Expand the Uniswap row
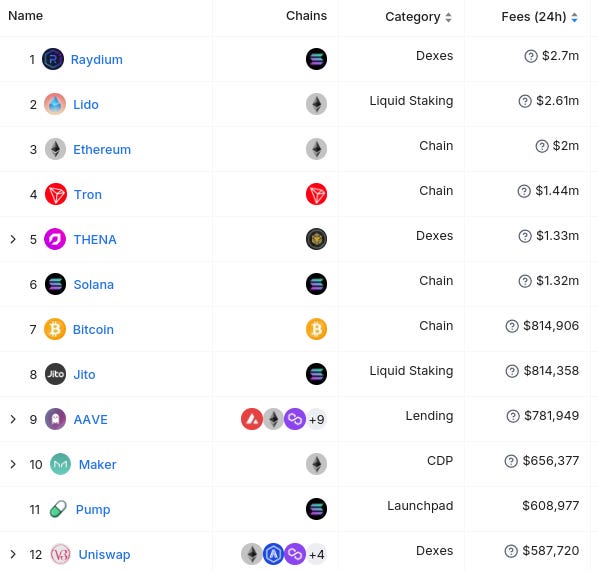 (13, 554)
